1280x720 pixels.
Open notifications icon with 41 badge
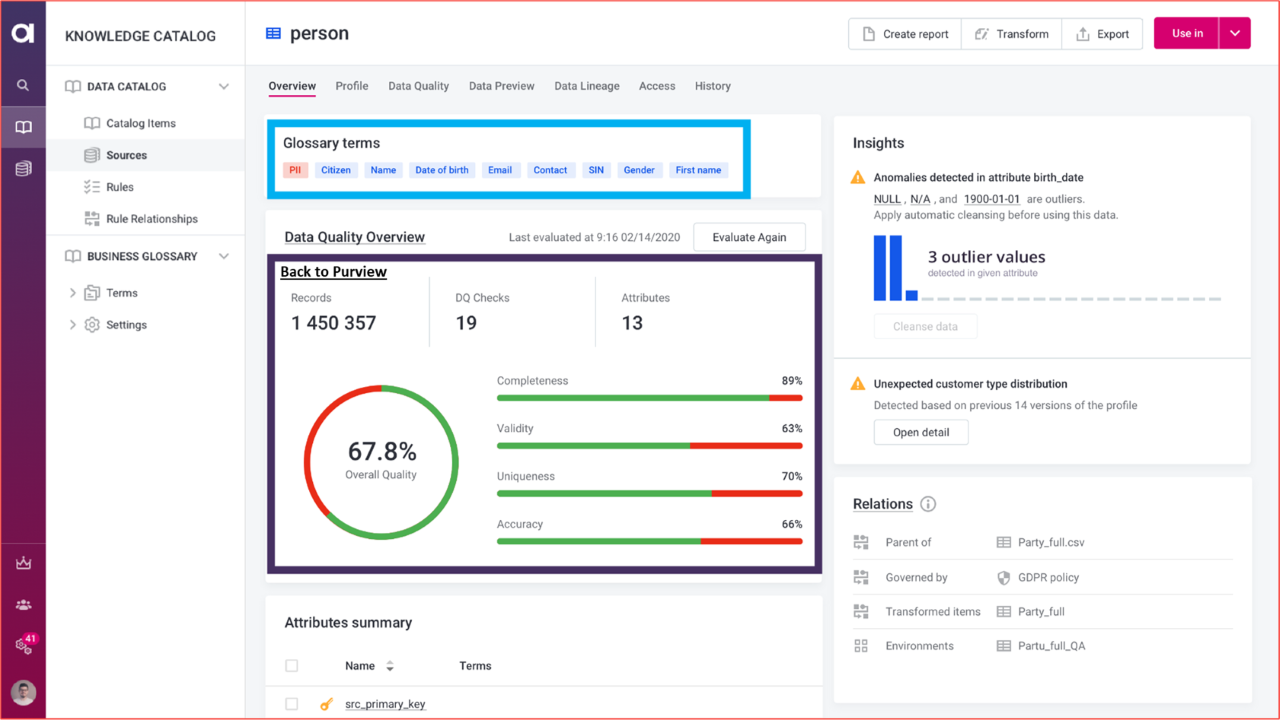[25, 644]
